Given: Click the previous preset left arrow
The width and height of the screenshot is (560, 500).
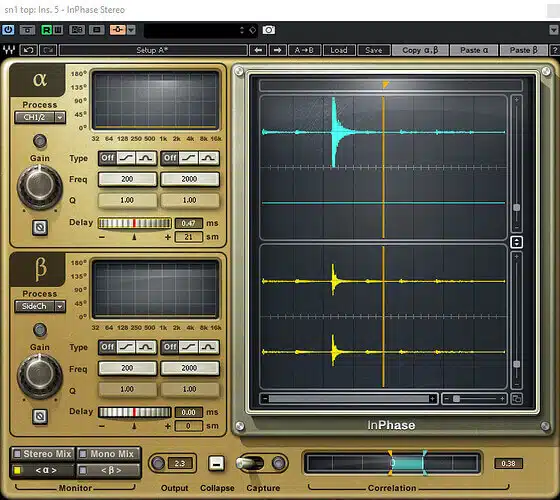Looking at the screenshot, I should [x=258, y=50].
